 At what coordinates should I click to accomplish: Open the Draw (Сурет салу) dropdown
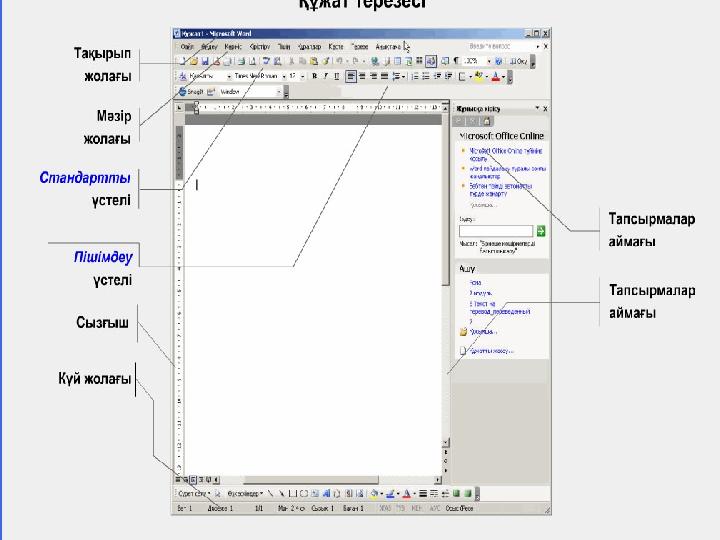pyautogui.click(x=193, y=494)
